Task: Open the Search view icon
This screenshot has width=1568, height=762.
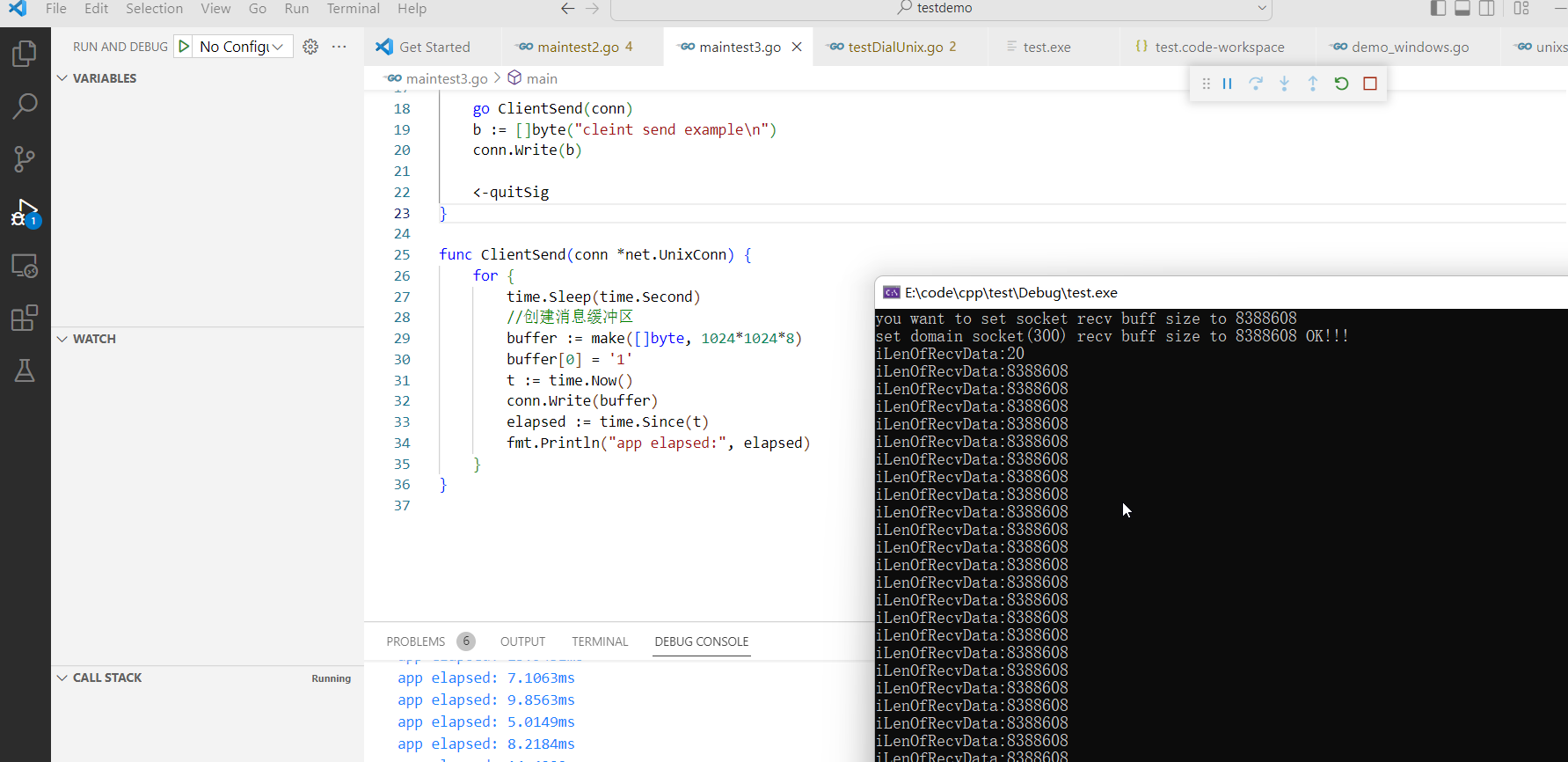Action: [25, 106]
